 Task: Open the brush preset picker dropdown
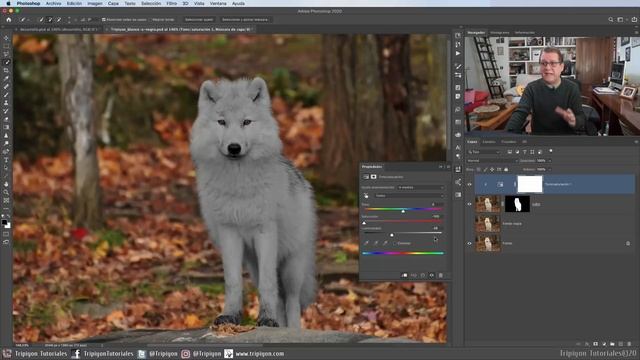pos(24,20)
